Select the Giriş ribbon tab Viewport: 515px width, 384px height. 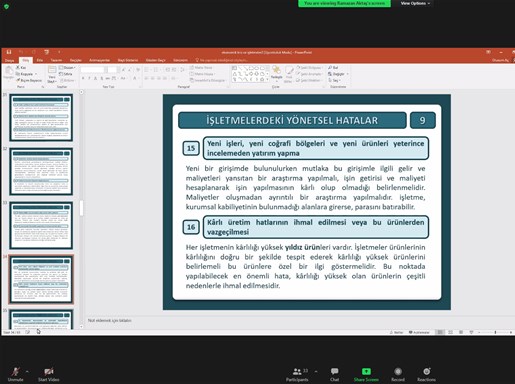26,60
